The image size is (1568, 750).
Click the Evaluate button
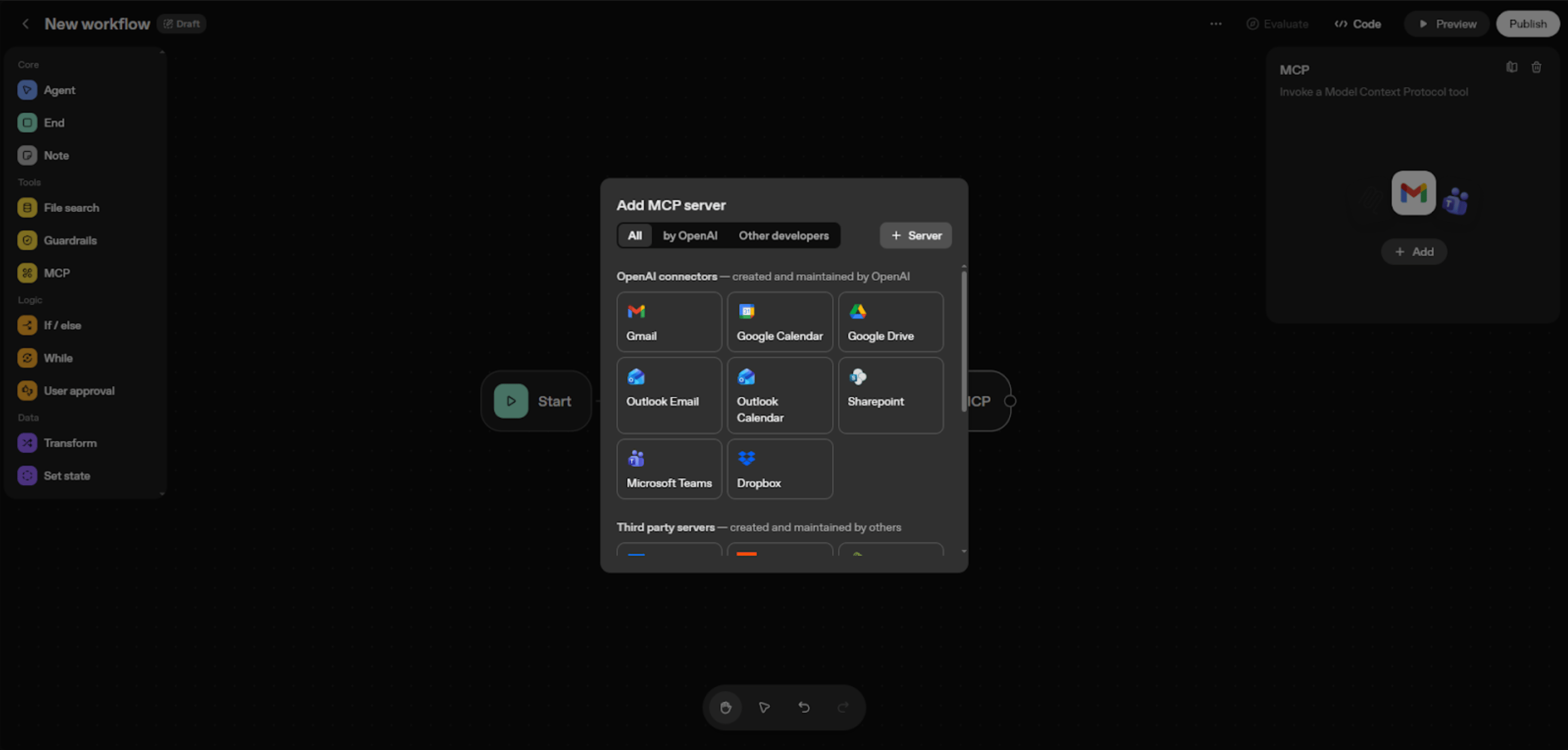[1277, 24]
